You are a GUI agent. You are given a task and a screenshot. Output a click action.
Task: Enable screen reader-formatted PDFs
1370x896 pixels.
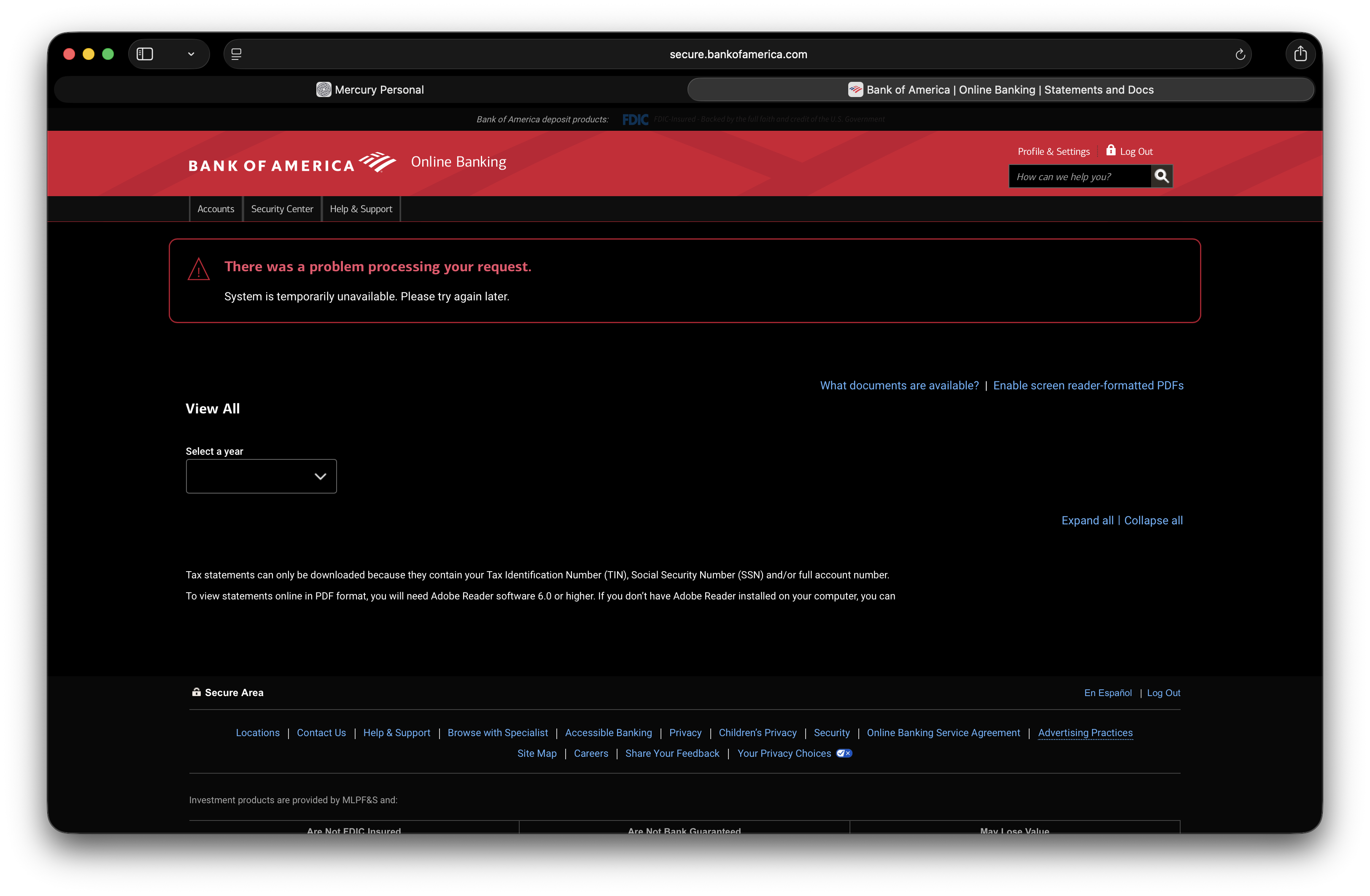point(1088,385)
